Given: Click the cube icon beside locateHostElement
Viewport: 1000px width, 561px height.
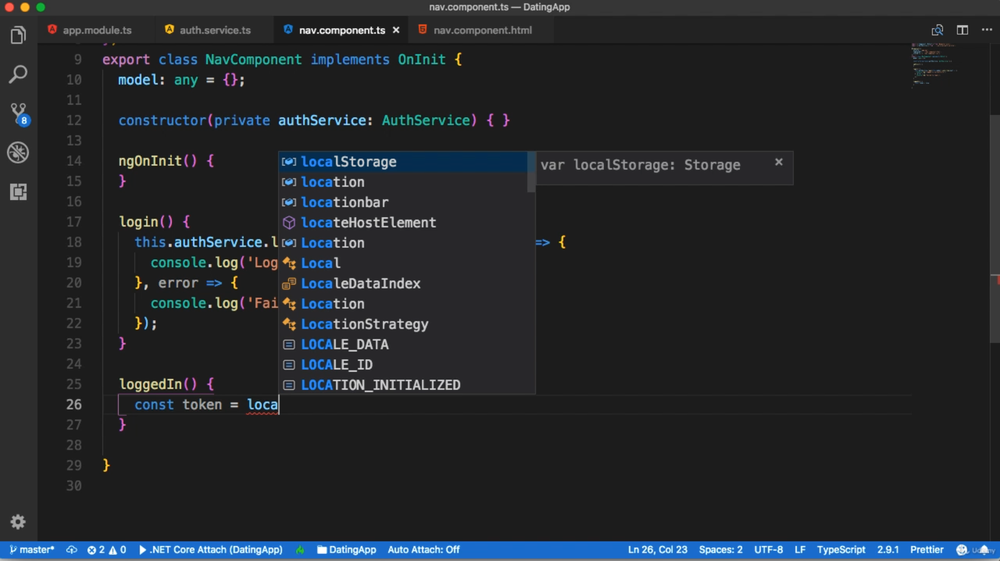Looking at the screenshot, I should coord(289,222).
